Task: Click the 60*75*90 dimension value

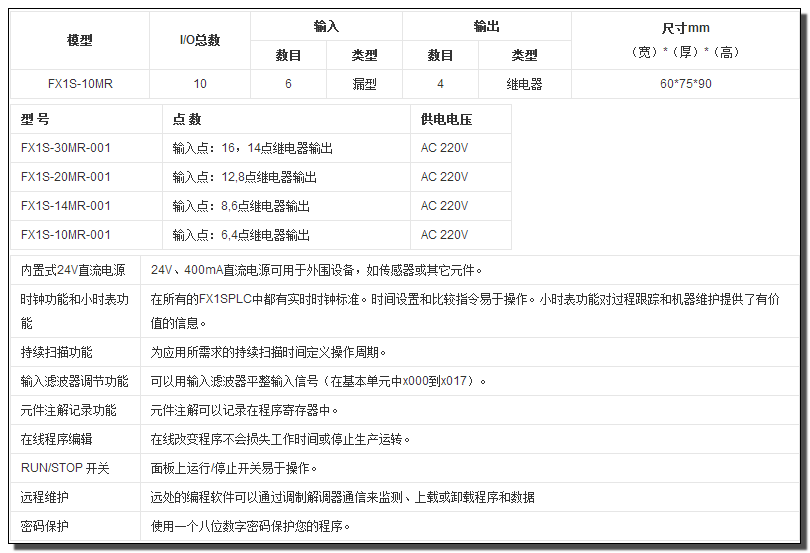Action: [686, 84]
